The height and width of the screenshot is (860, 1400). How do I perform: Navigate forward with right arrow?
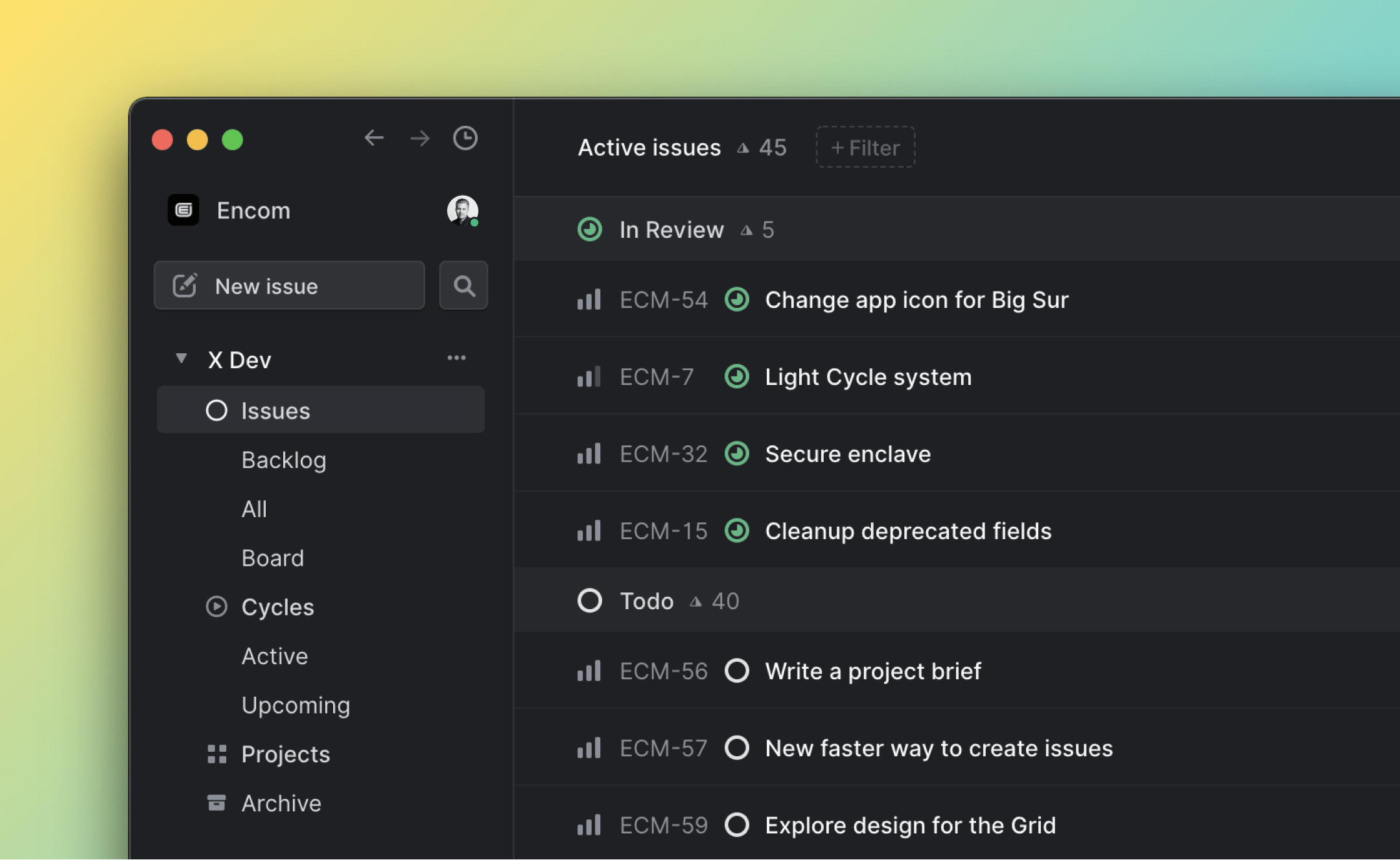pos(420,138)
